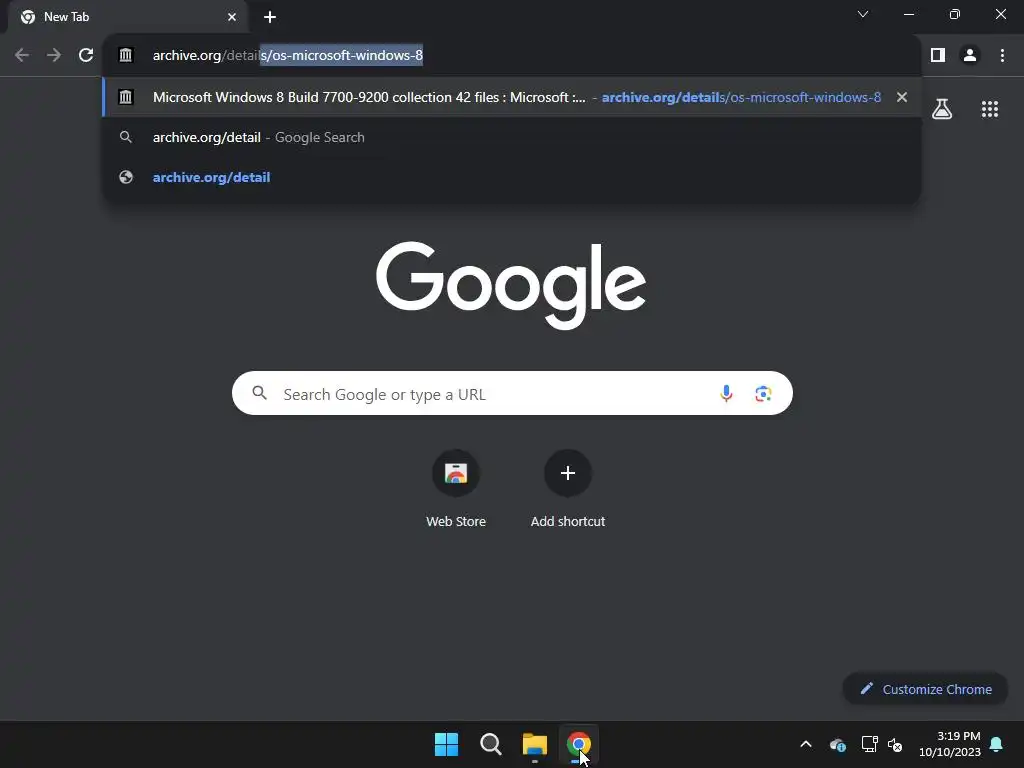1024x768 pixels.
Task: Open the Chrome profile menu
Action: [970, 56]
